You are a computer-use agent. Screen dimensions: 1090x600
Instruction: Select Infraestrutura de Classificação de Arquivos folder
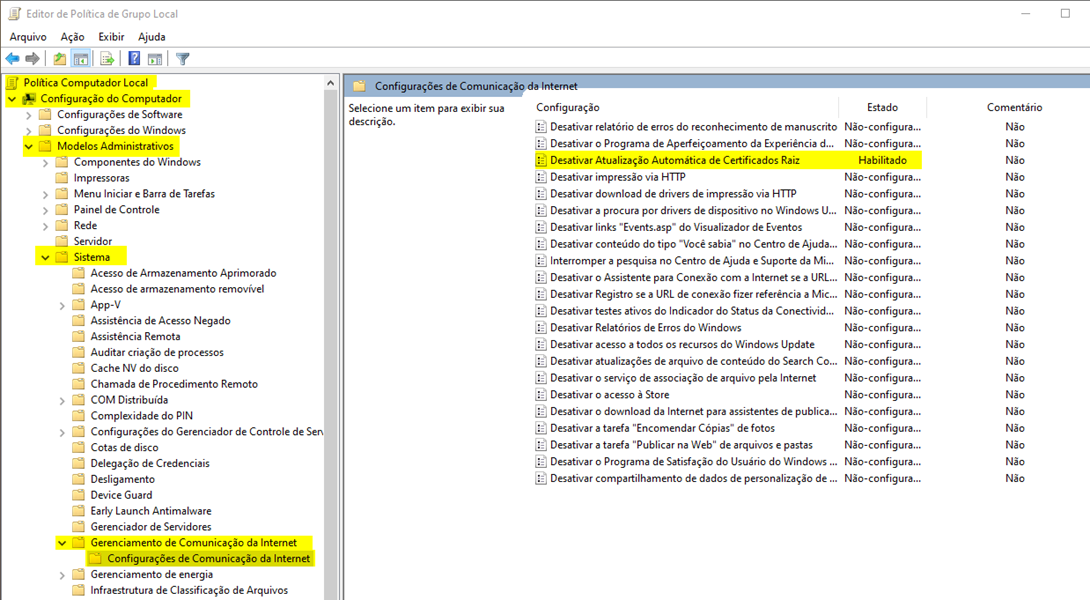point(188,590)
